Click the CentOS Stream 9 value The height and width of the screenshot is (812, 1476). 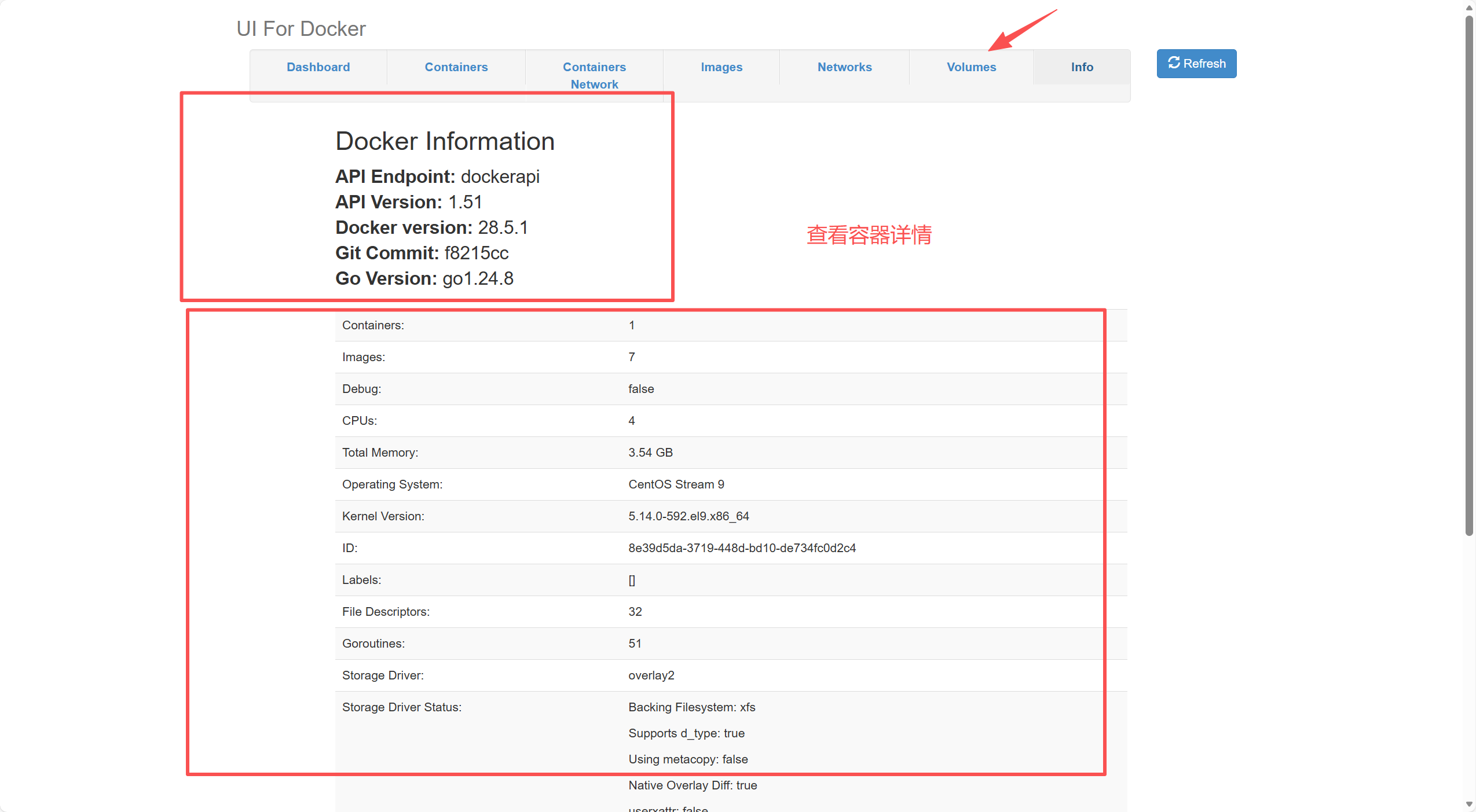pyautogui.click(x=676, y=484)
